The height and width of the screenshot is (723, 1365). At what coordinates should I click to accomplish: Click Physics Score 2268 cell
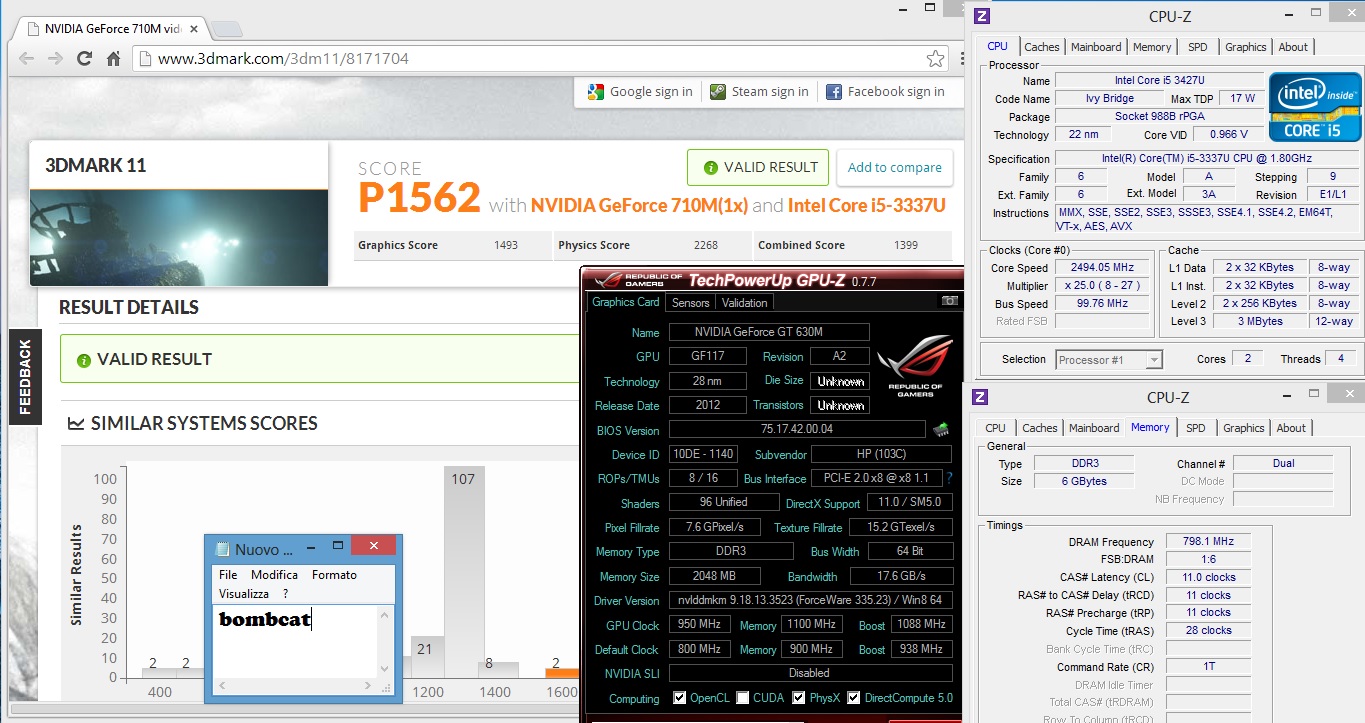tap(651, 245)
